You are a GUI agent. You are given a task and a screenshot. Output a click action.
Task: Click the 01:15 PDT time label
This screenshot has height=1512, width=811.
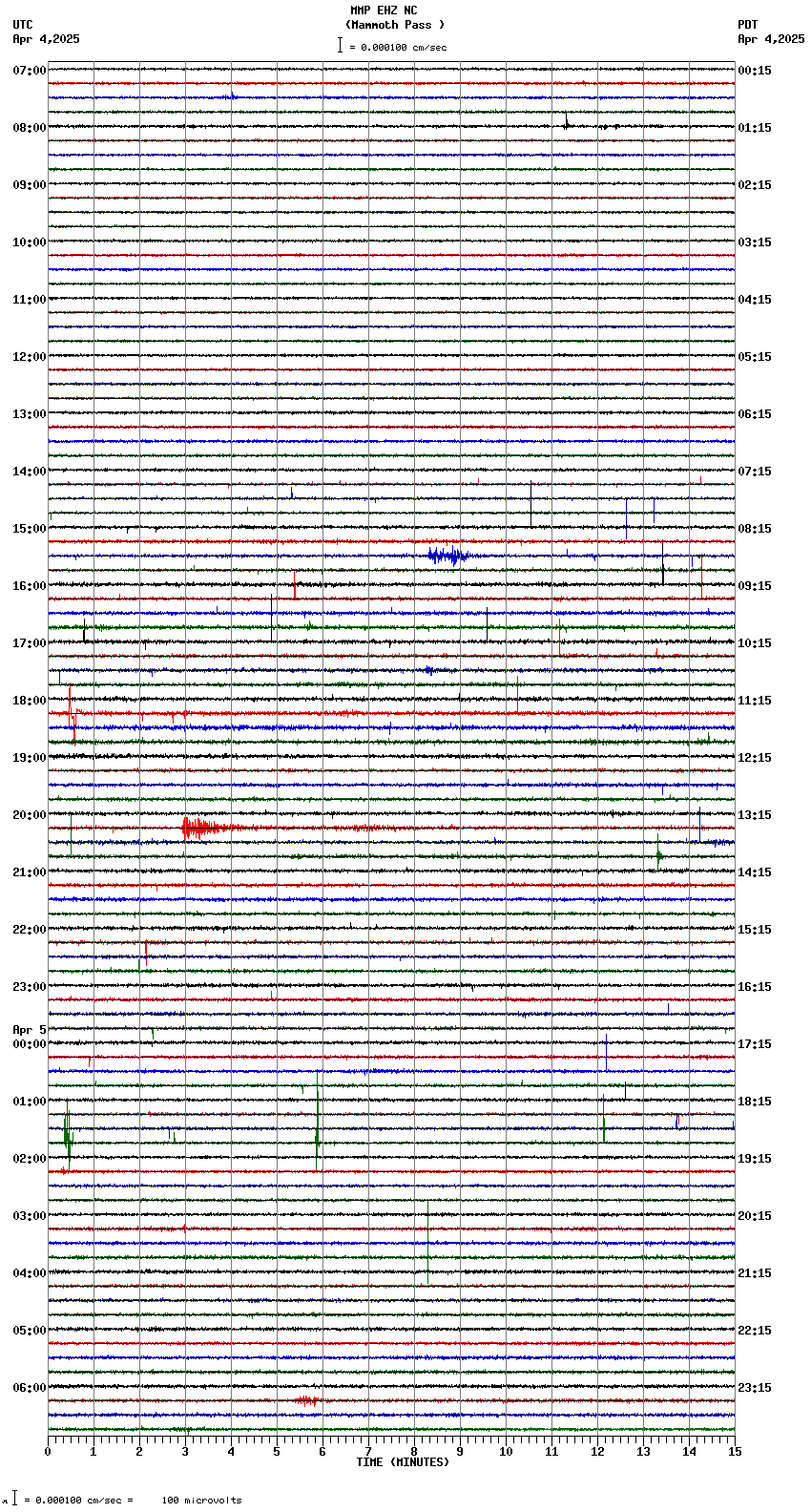pyautogui.click(x=755, y=128)
